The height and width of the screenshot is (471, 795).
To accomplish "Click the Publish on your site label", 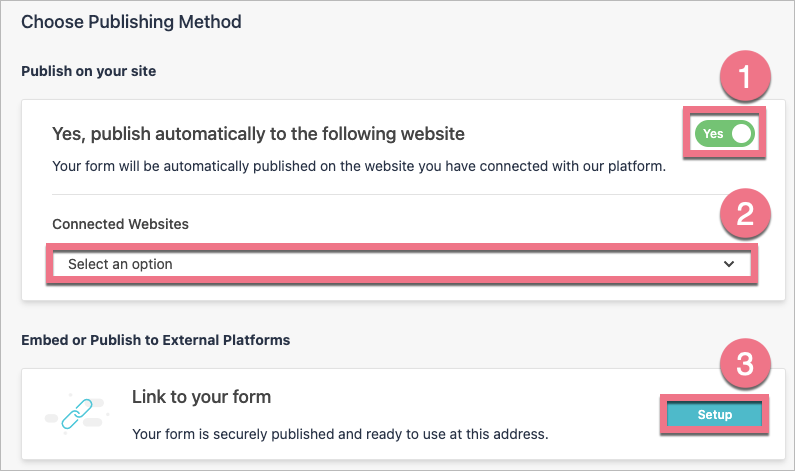I will point(88,71).
